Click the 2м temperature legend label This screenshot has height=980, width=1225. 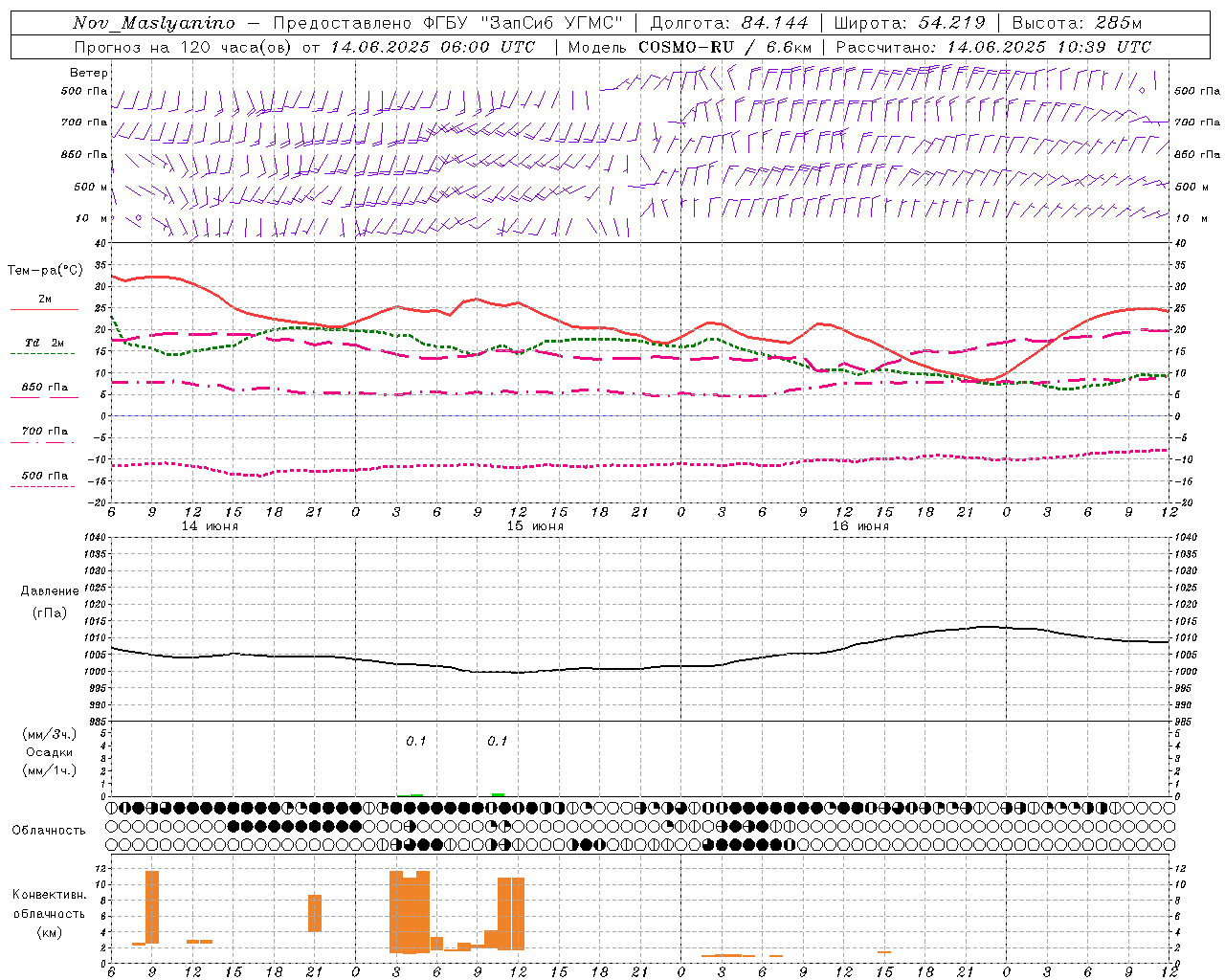[x=45, y=300]
